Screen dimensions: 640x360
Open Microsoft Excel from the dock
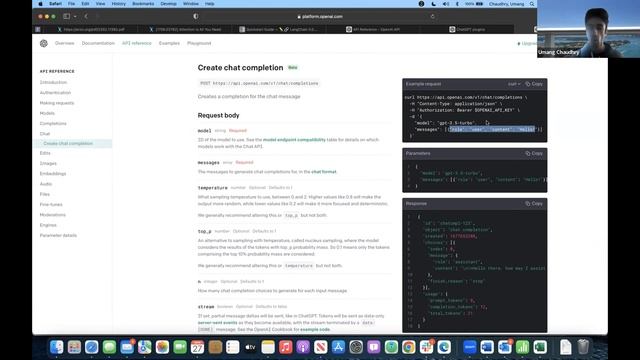(540, 347)
